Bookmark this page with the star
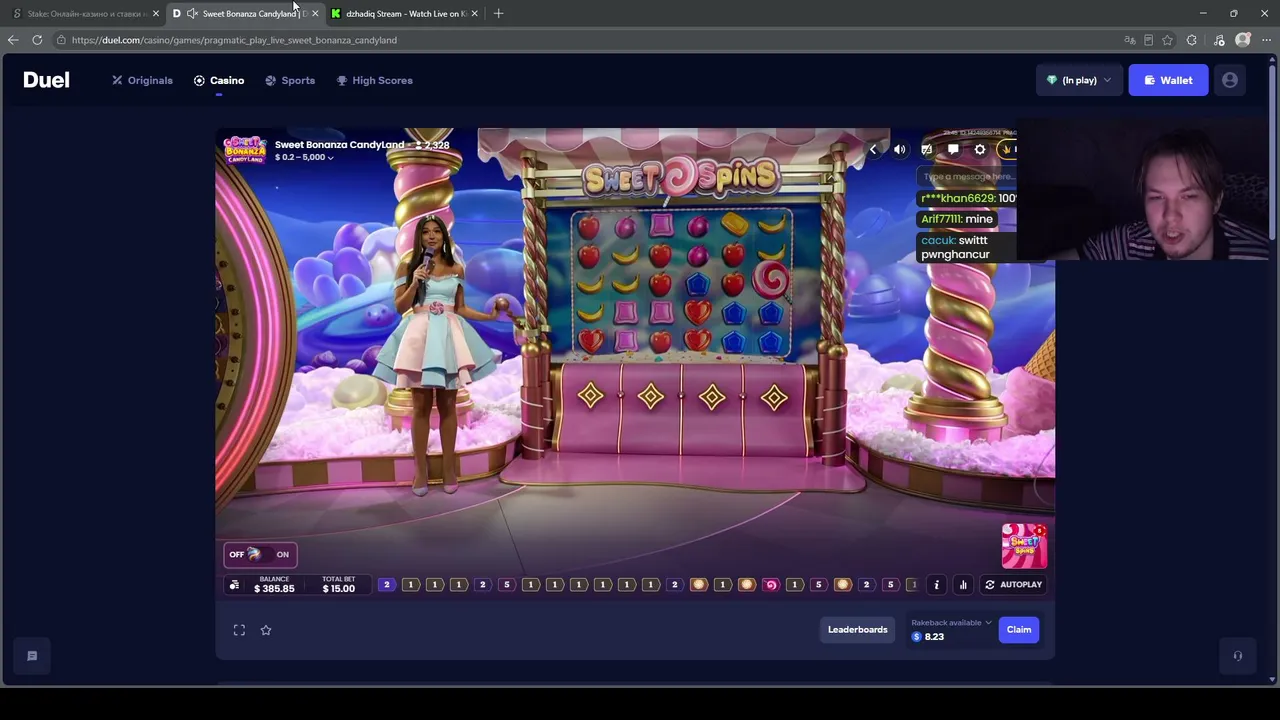Viewport: 1280px width, 720px height. [1167, 40]
